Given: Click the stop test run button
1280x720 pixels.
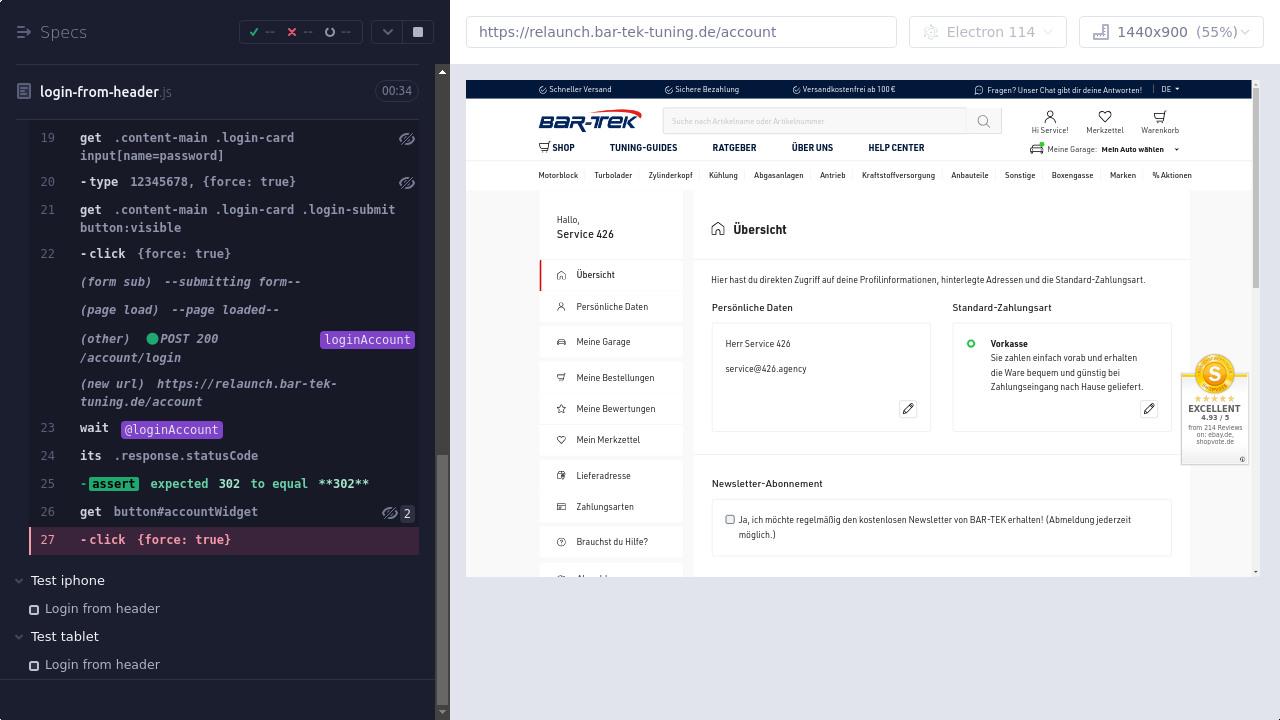Looking at the screenshot, I should click(x=418, y=32).
